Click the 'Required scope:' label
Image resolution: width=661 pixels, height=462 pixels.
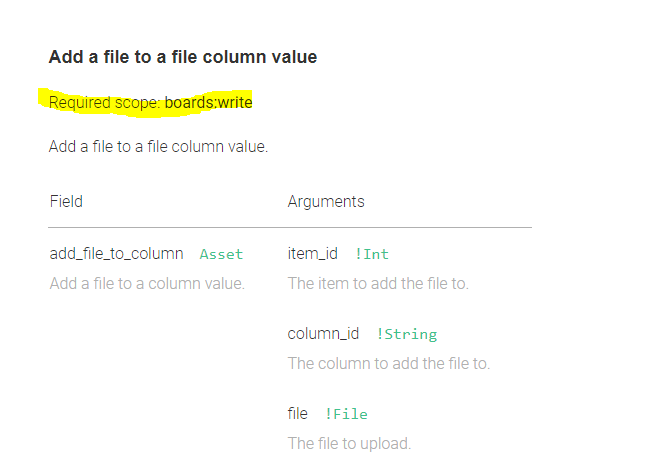[x=105, y=103]
